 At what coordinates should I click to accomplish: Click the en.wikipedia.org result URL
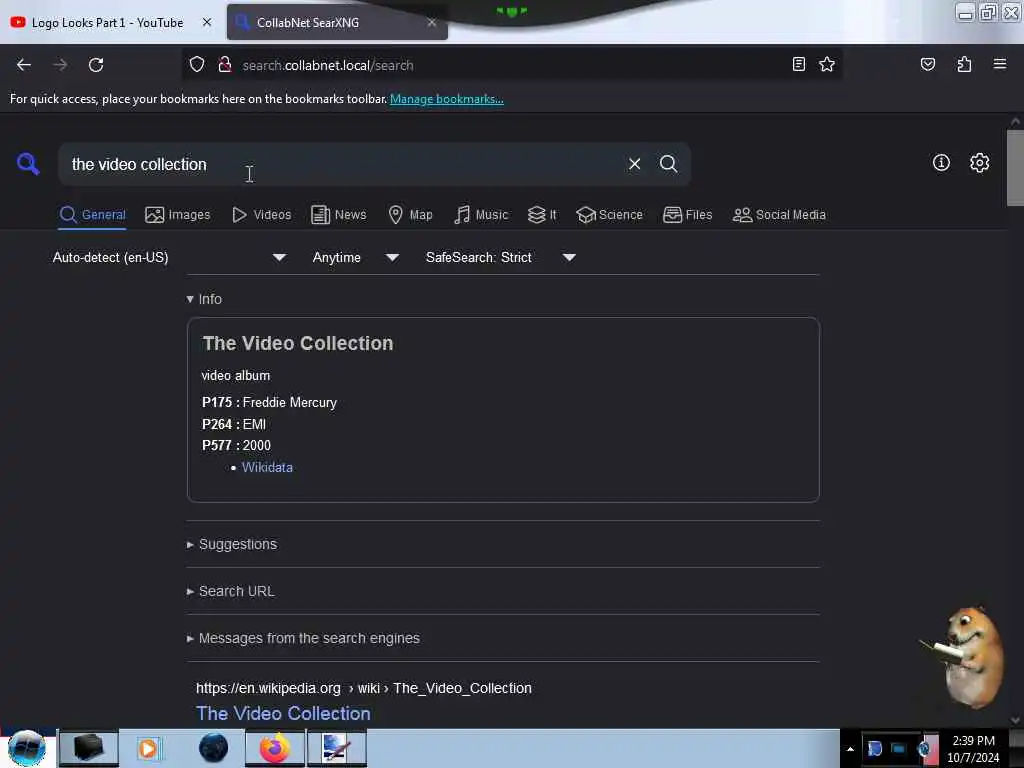pyautogui.click(x=364, y=688)
